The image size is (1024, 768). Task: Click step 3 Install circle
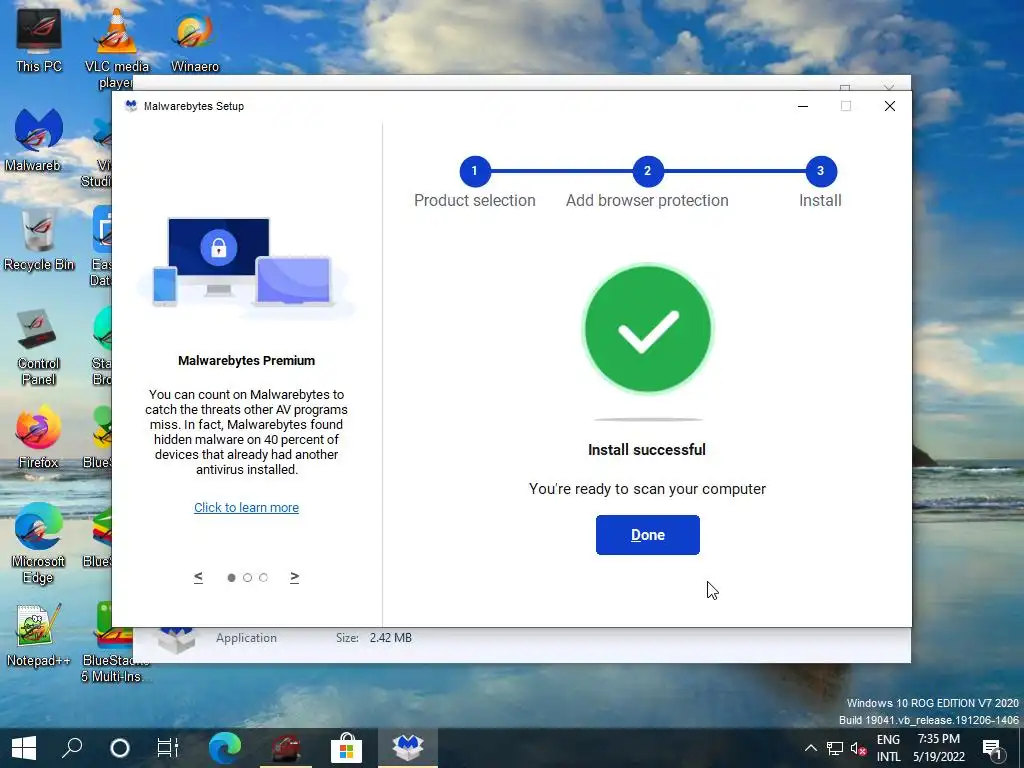click(x=820, y=171)
